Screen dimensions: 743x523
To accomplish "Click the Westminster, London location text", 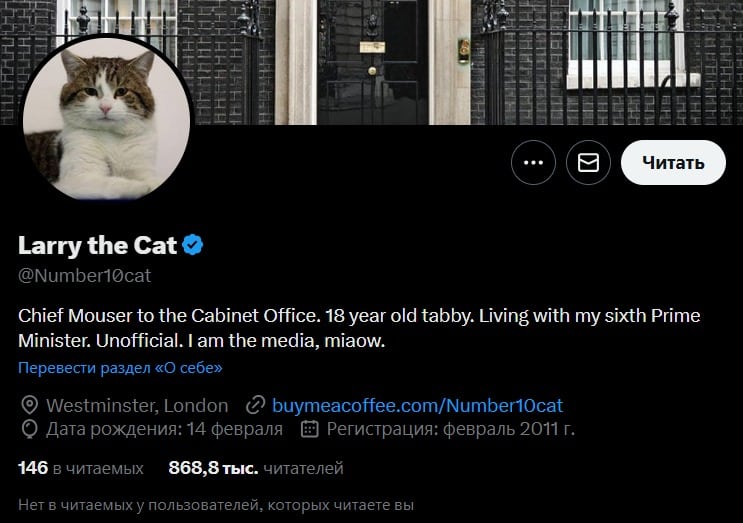I will tap(137, 406).
